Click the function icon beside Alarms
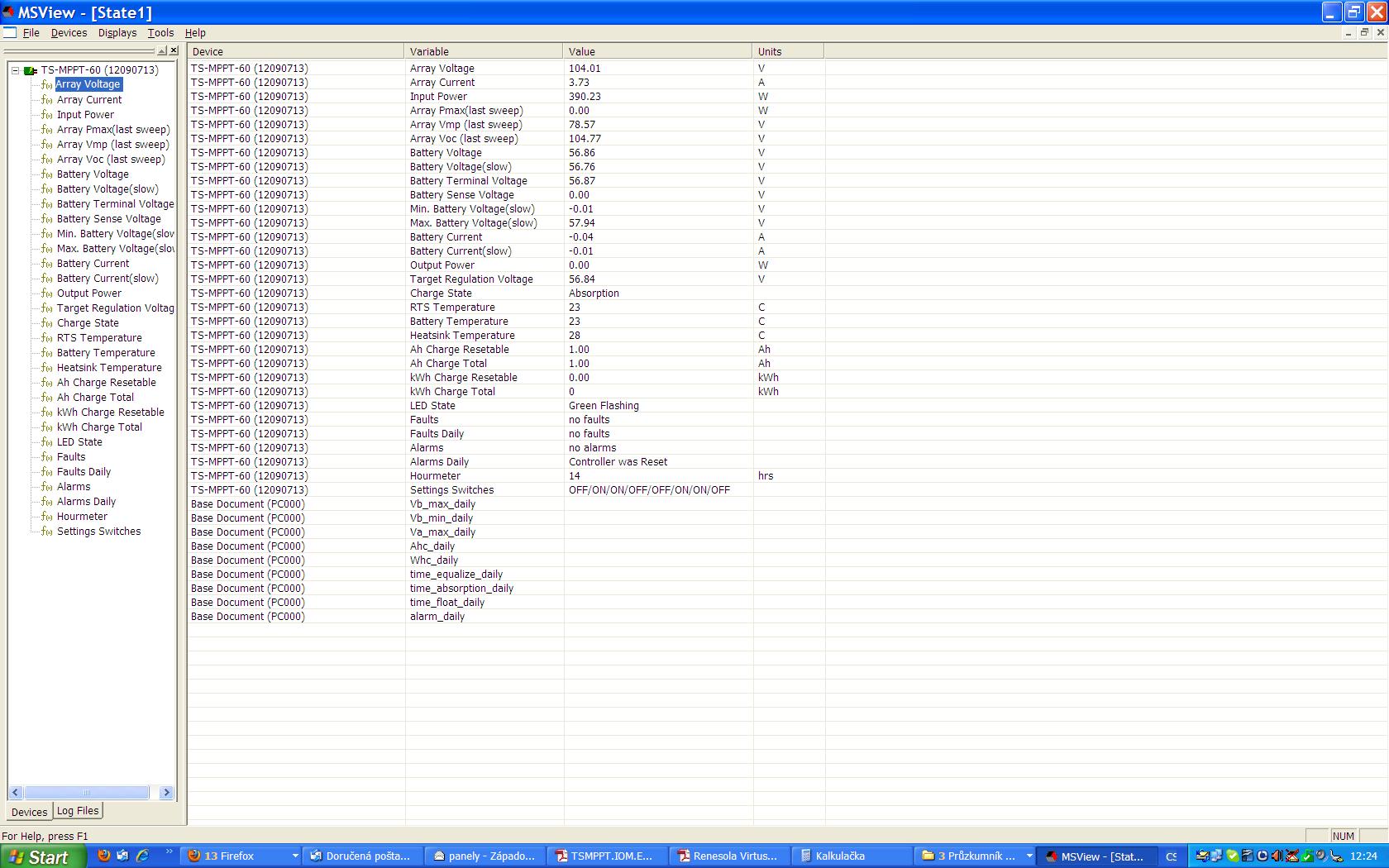The height and width of the screenshot is (868, 1389). click(x=47, y=487)
